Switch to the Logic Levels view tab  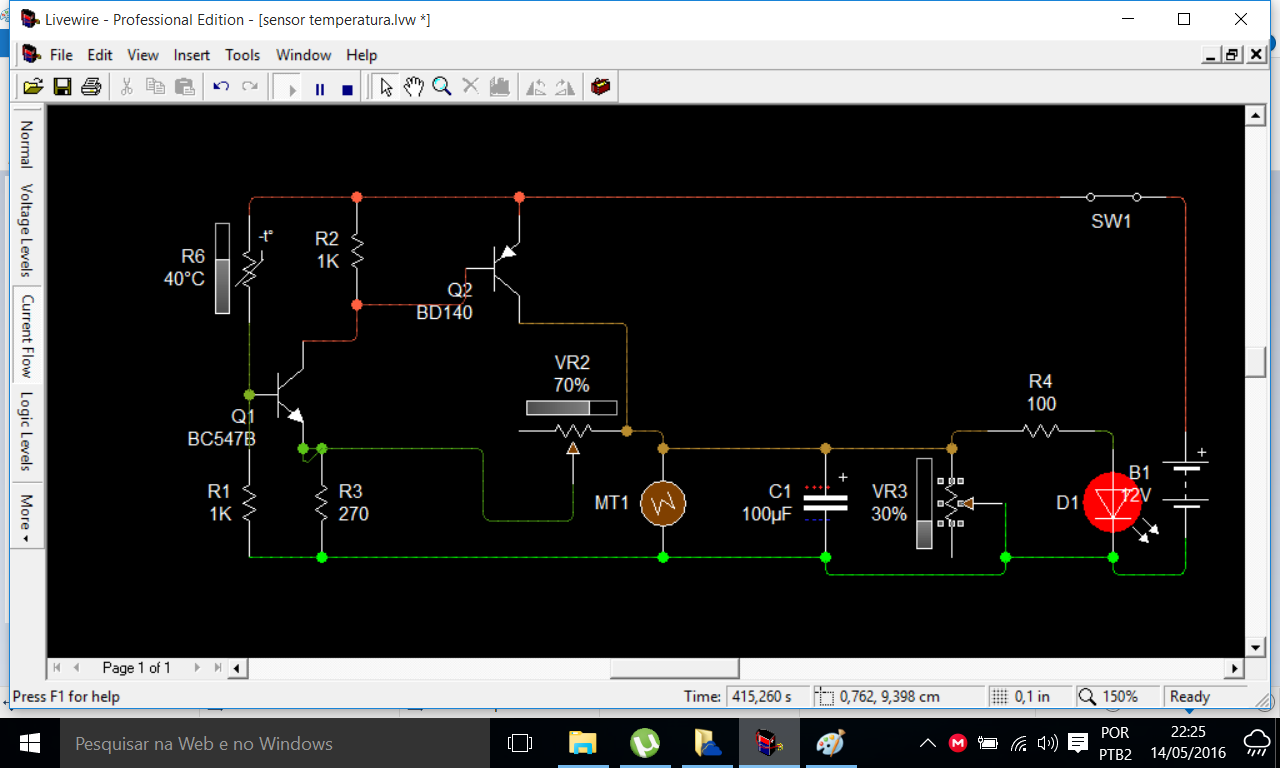click(x=27, y=431)
